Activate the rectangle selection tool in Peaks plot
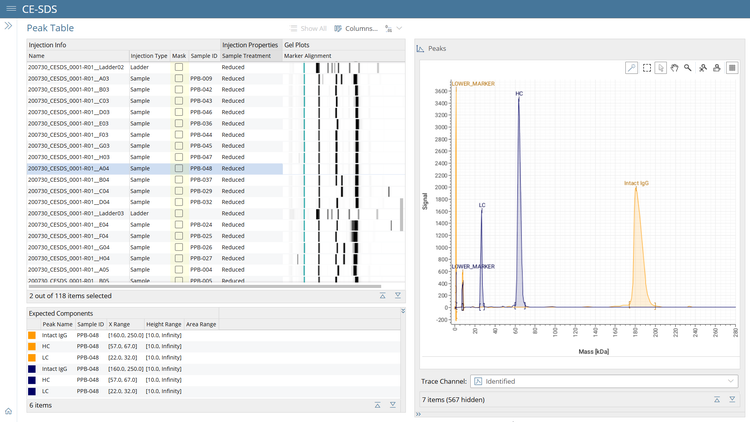750x422 pixels. pyautogui.click(x=646, y=68)
